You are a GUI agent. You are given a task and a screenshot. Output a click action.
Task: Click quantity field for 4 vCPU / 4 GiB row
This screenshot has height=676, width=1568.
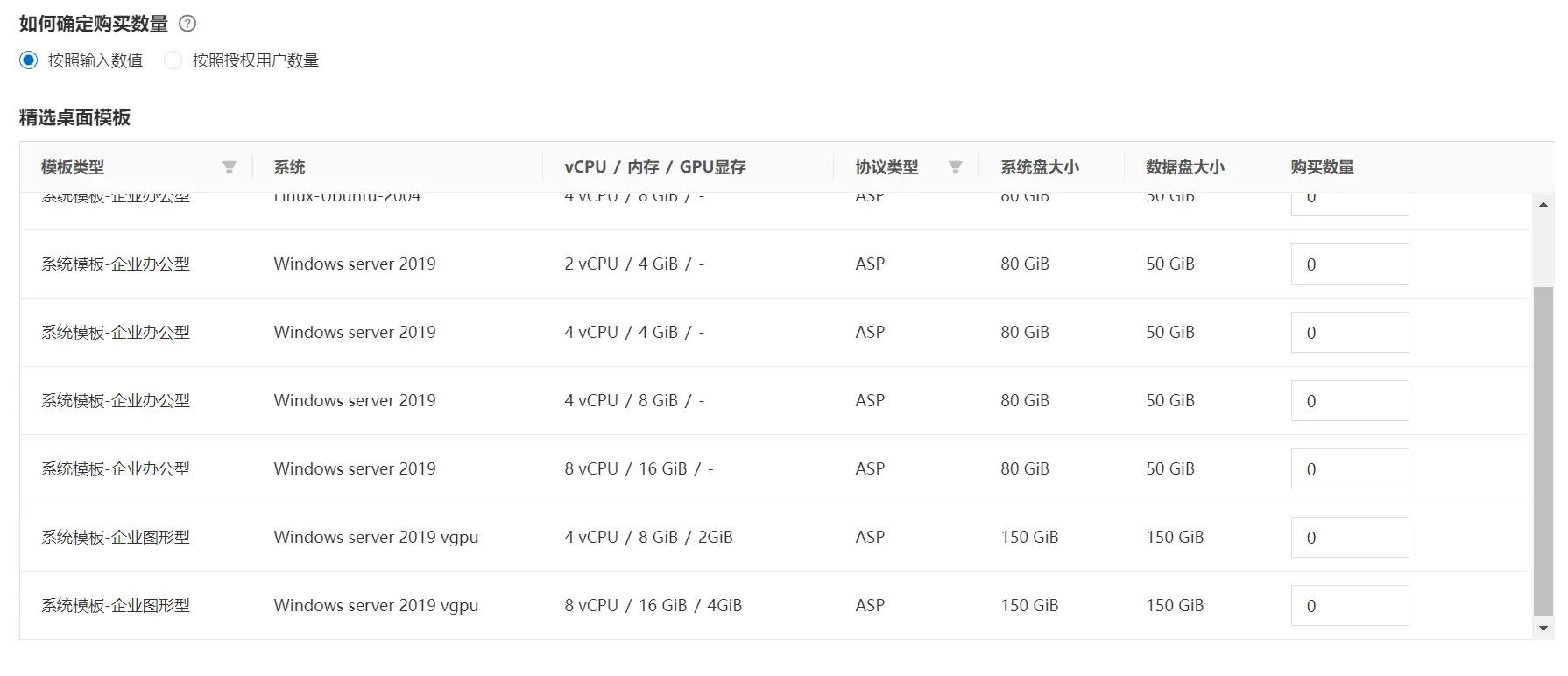click(x=1349, y=333)
